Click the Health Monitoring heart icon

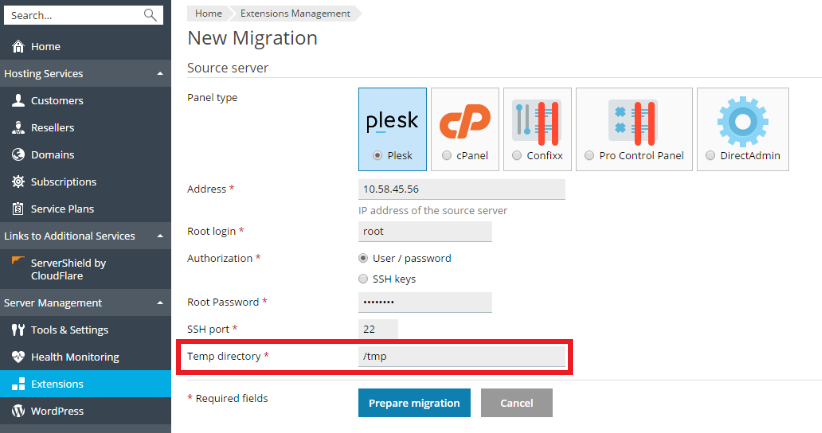click(17, 357)
